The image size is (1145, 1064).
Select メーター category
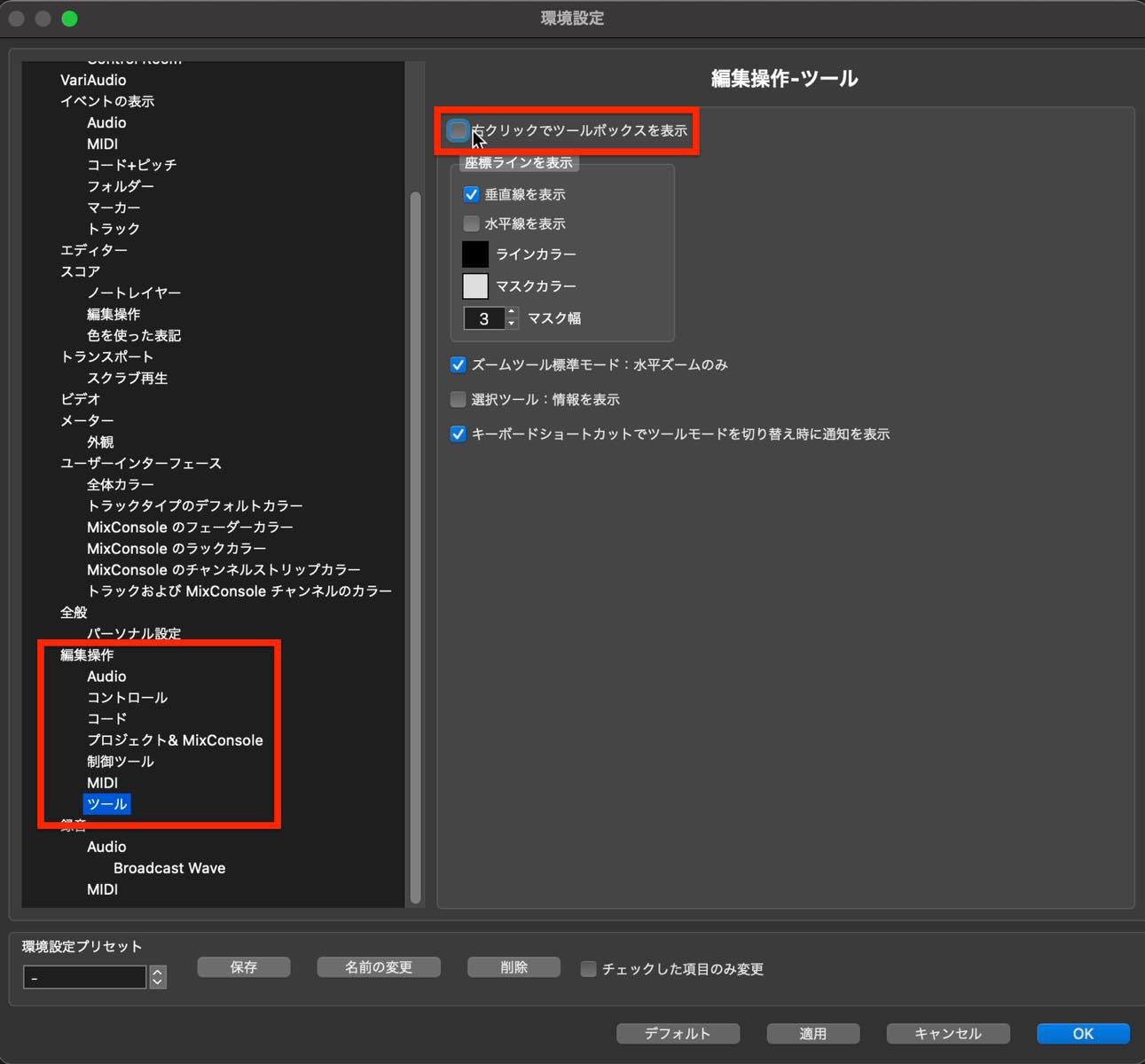(87, 420)
